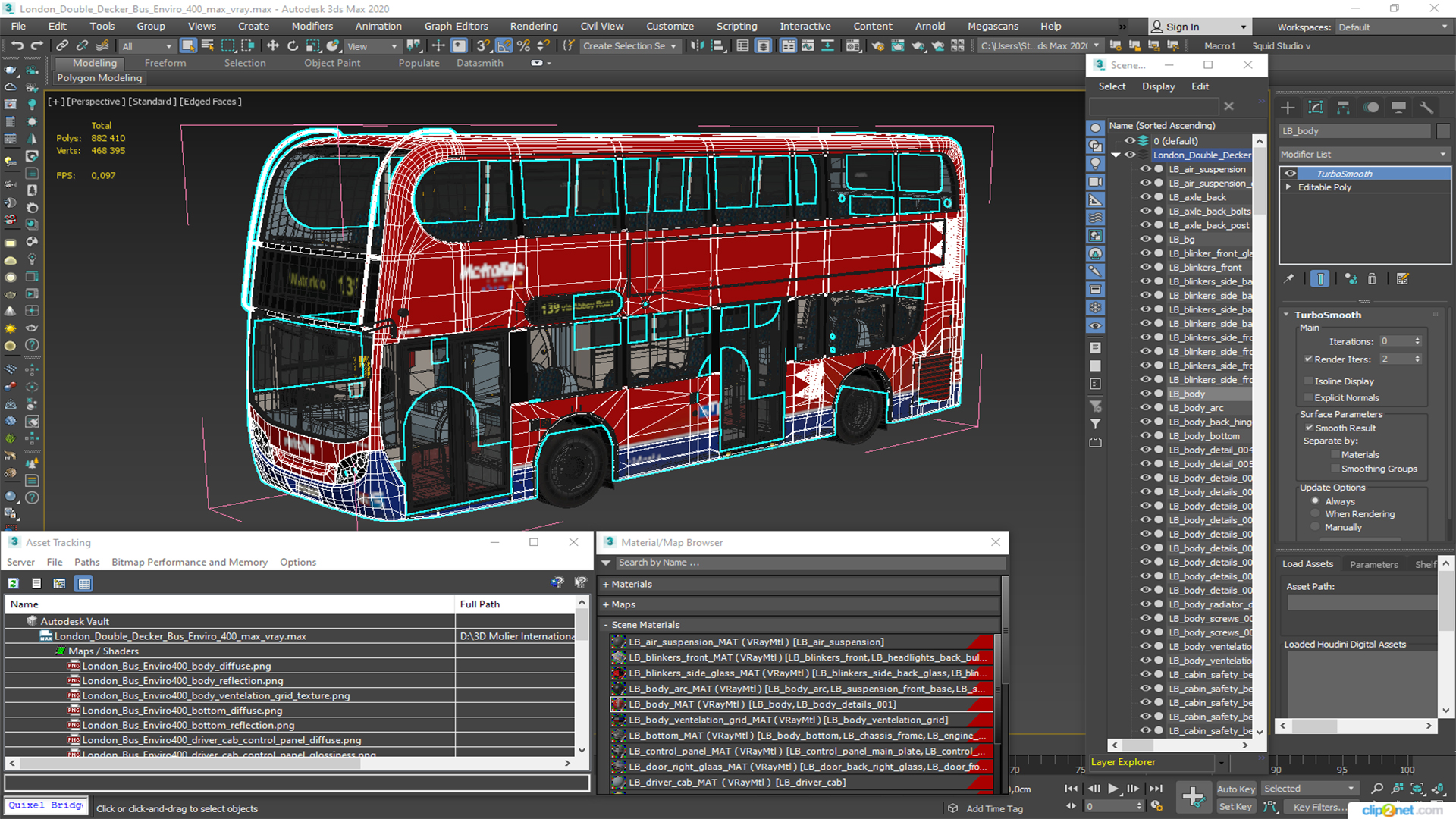Hide LB_bg object via eye icon

coord(1145,240)
